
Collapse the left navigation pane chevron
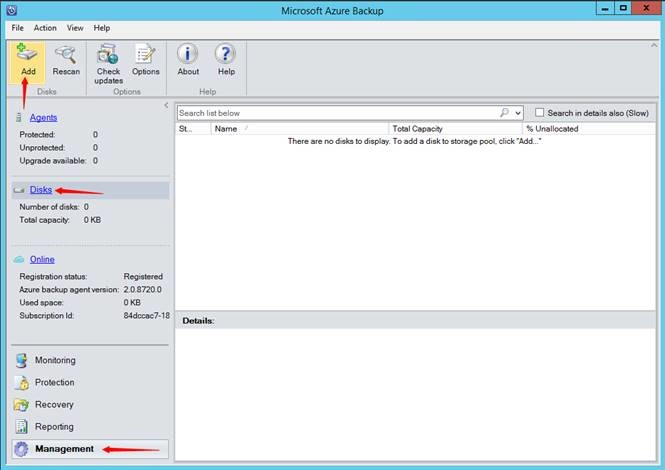(166, 105)
